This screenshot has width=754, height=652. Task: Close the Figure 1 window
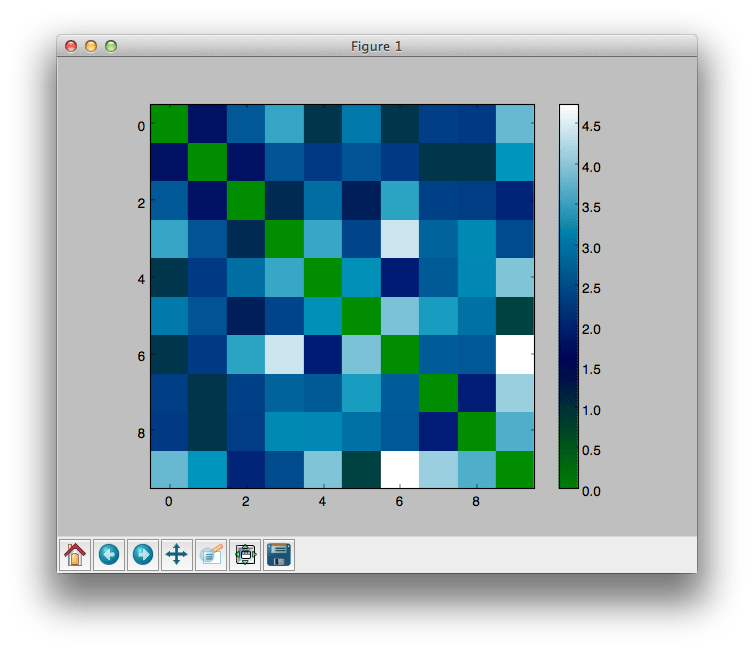tap(71, 46)
